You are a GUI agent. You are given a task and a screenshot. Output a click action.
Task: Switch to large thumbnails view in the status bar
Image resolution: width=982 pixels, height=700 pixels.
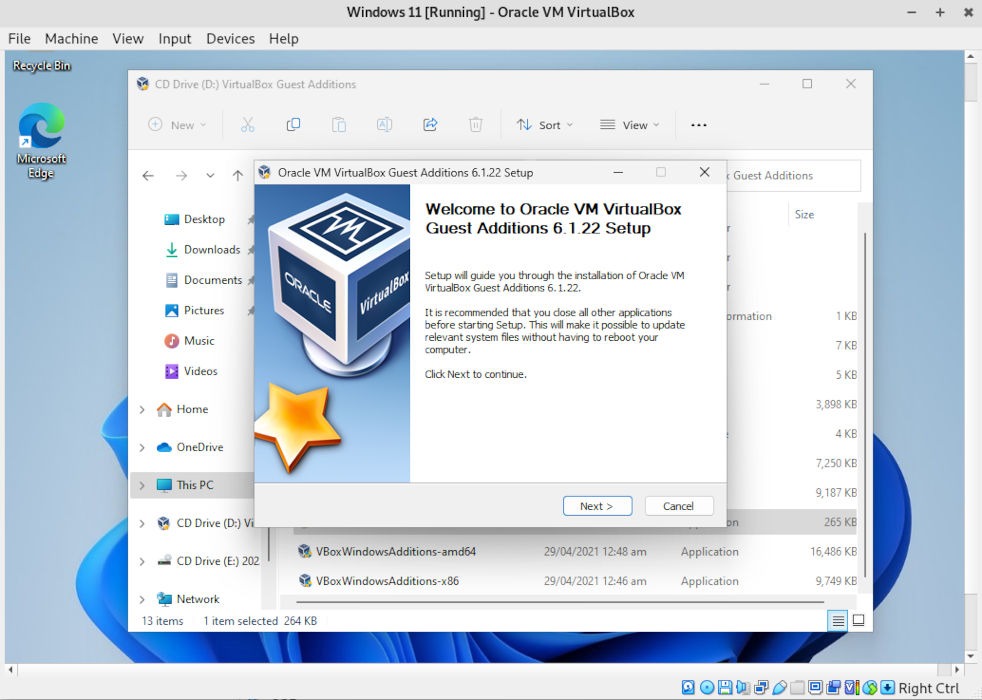858,620
